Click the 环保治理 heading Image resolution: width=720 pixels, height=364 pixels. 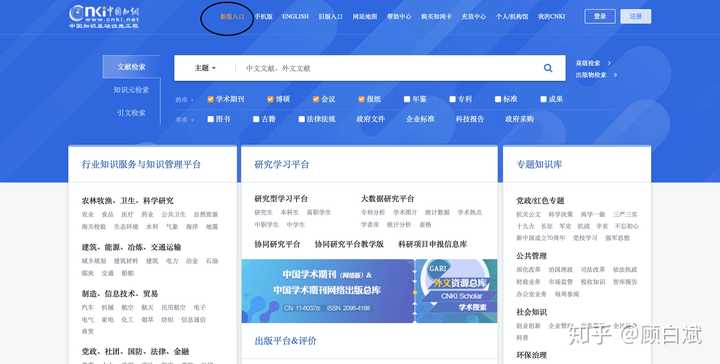pos(532,355)
